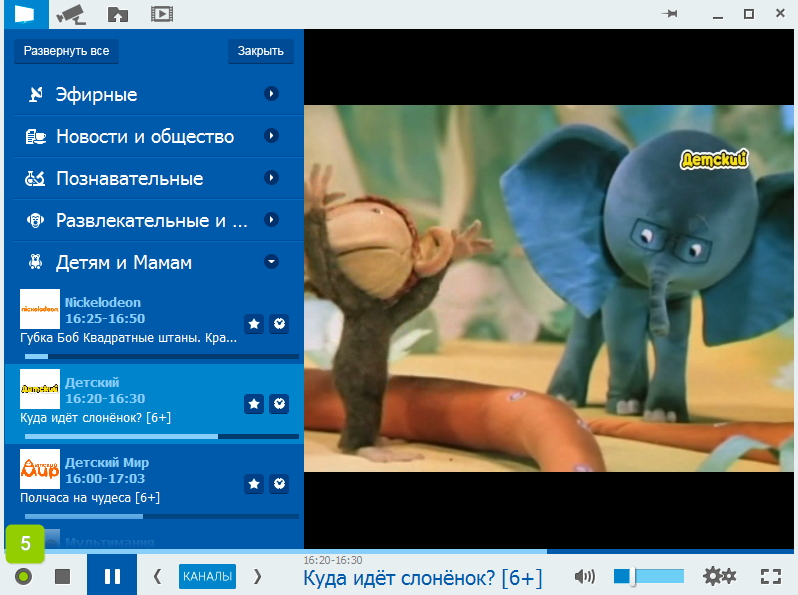
Task: Open the folder upload tab
Action: tap(118, 14)
